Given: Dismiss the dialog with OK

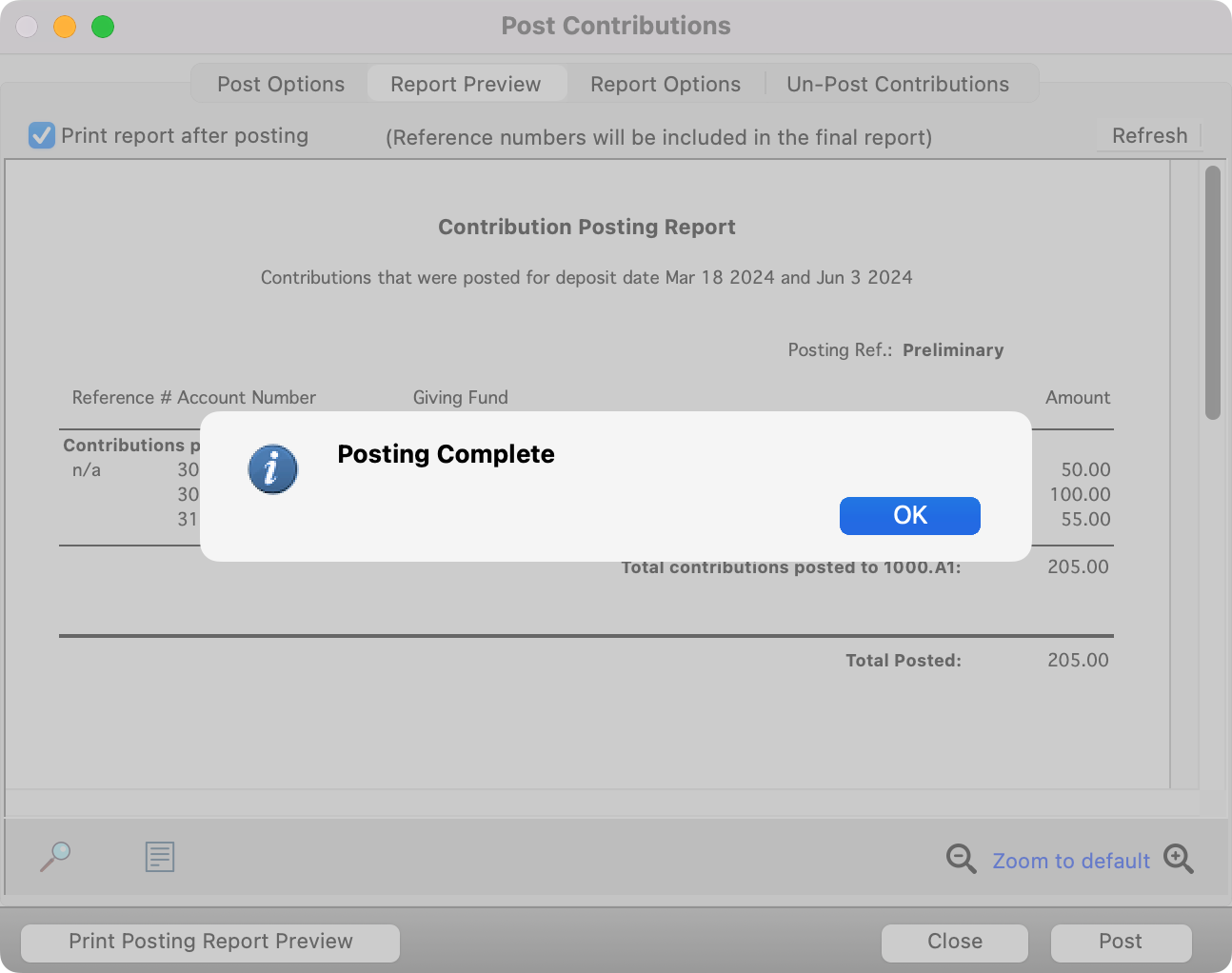Looking at the screenshot, I should point(909,515).
